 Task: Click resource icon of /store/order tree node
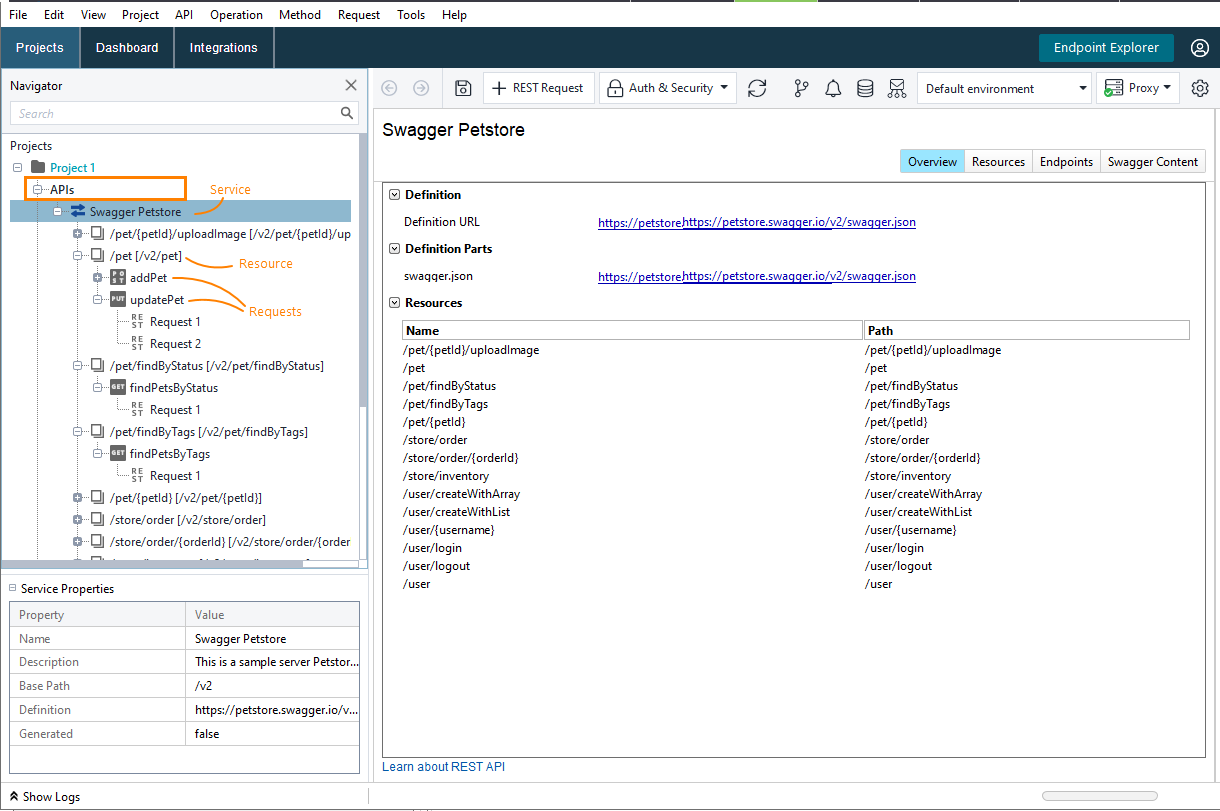click(97, 519)
